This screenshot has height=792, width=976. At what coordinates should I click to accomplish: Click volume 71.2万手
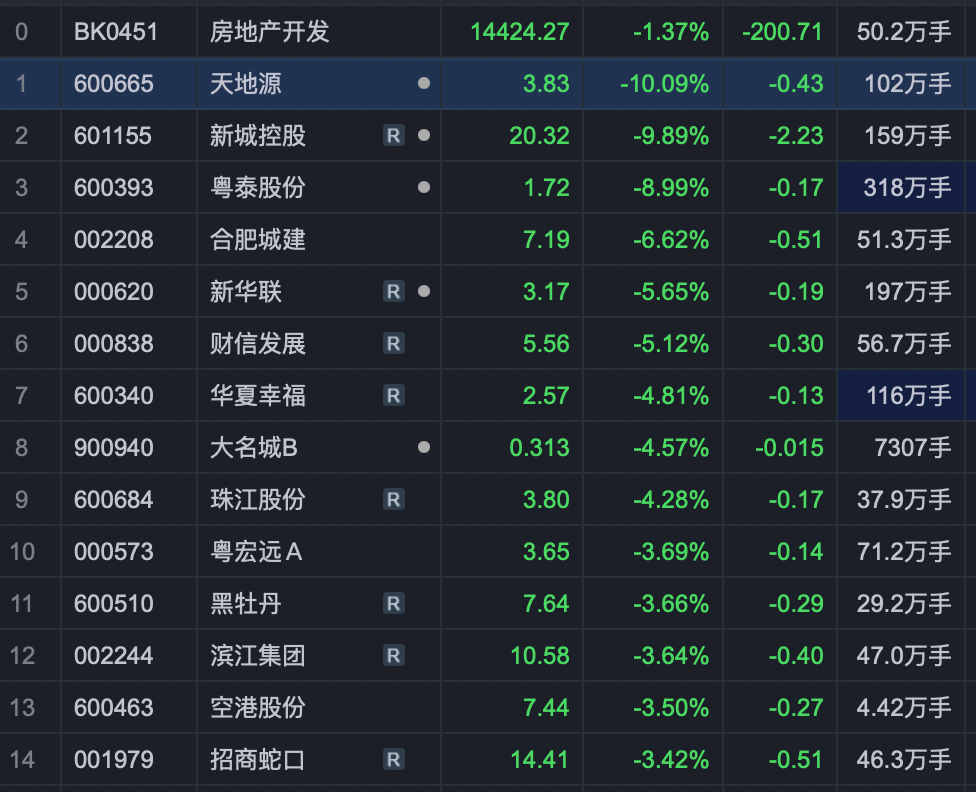click(904, 552)
